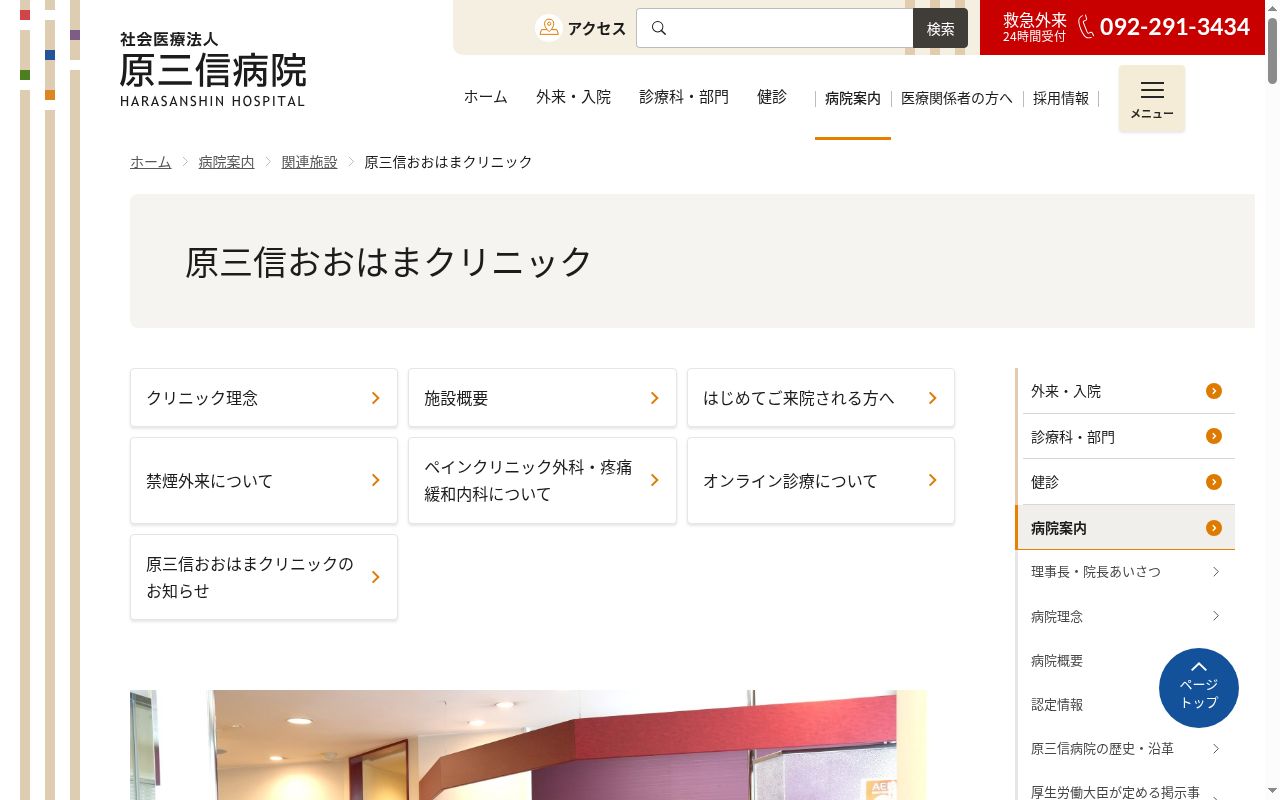Select the 病院案内 navigation tab

click(853, 98)
